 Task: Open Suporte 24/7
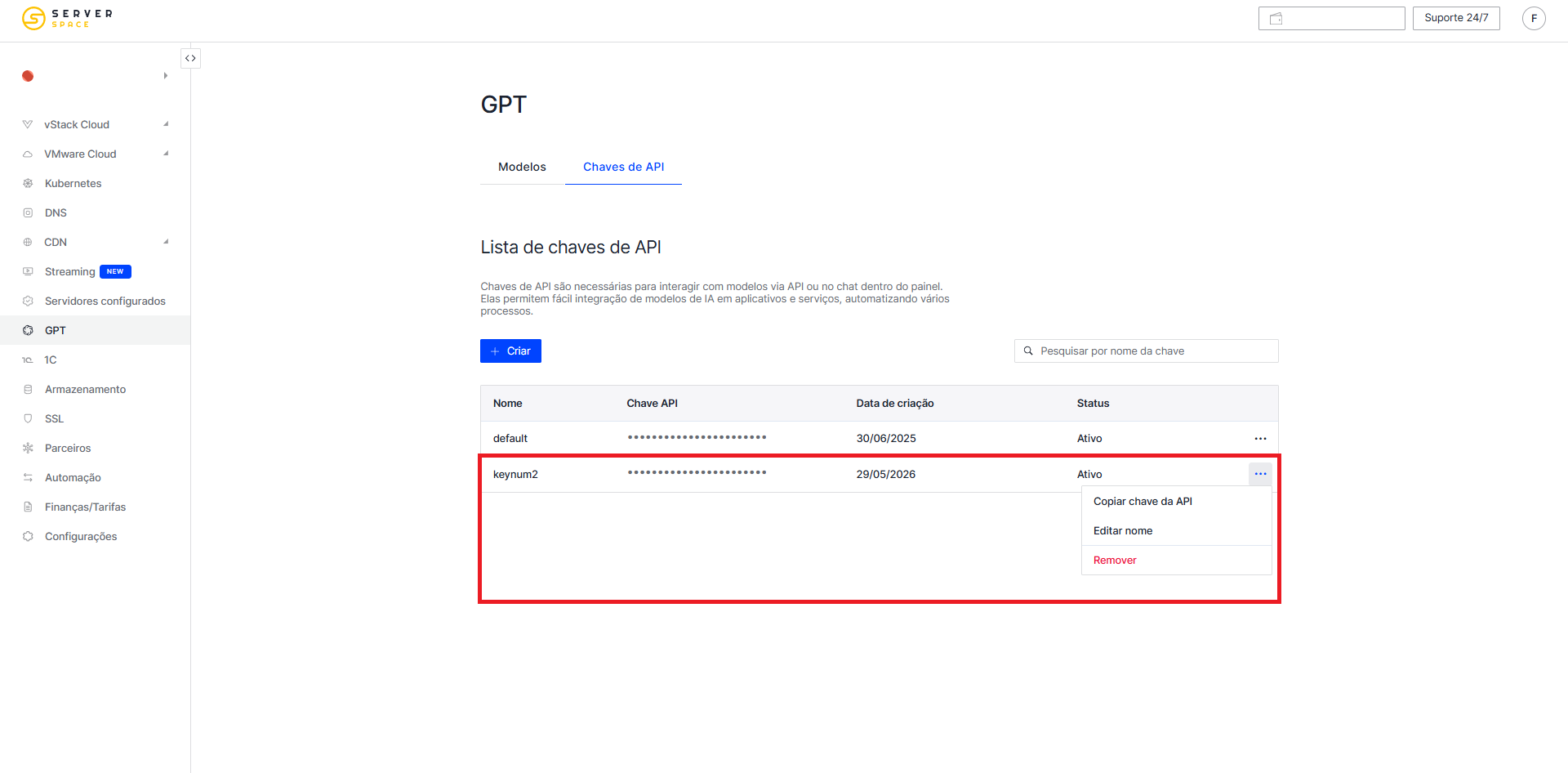(1456, 18)
